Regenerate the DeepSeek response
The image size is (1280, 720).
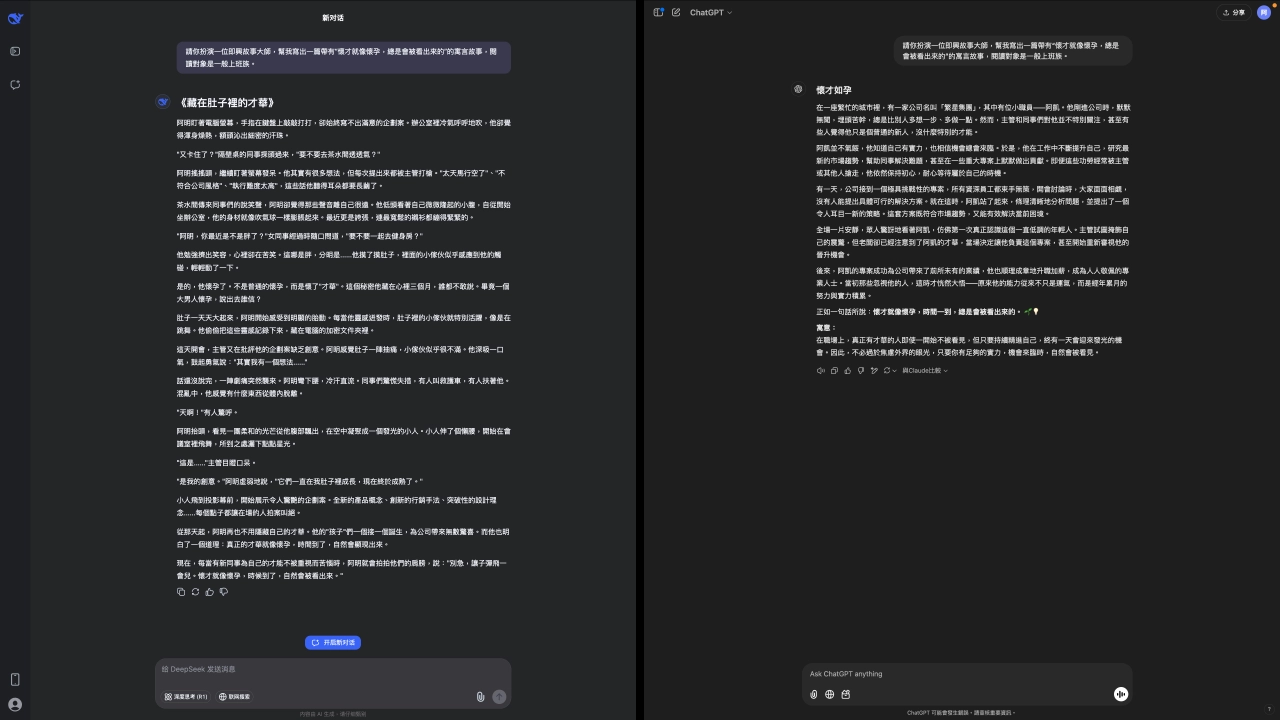tap(195, 592)
